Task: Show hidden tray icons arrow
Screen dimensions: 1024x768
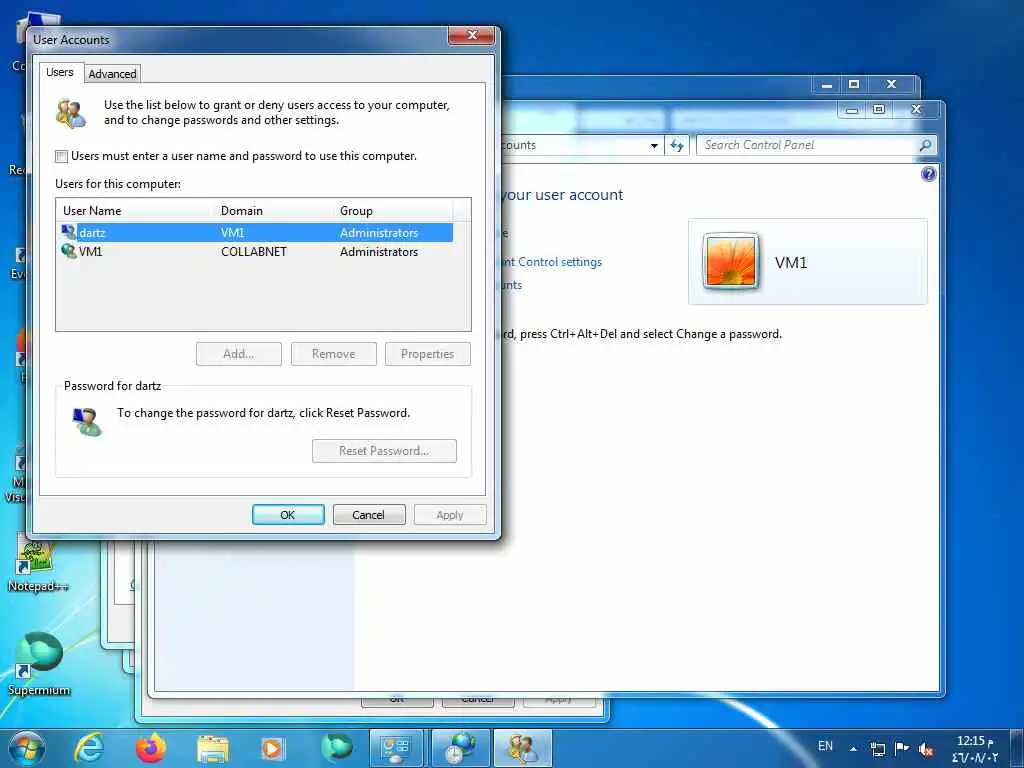Action: (x=853, y=748)
